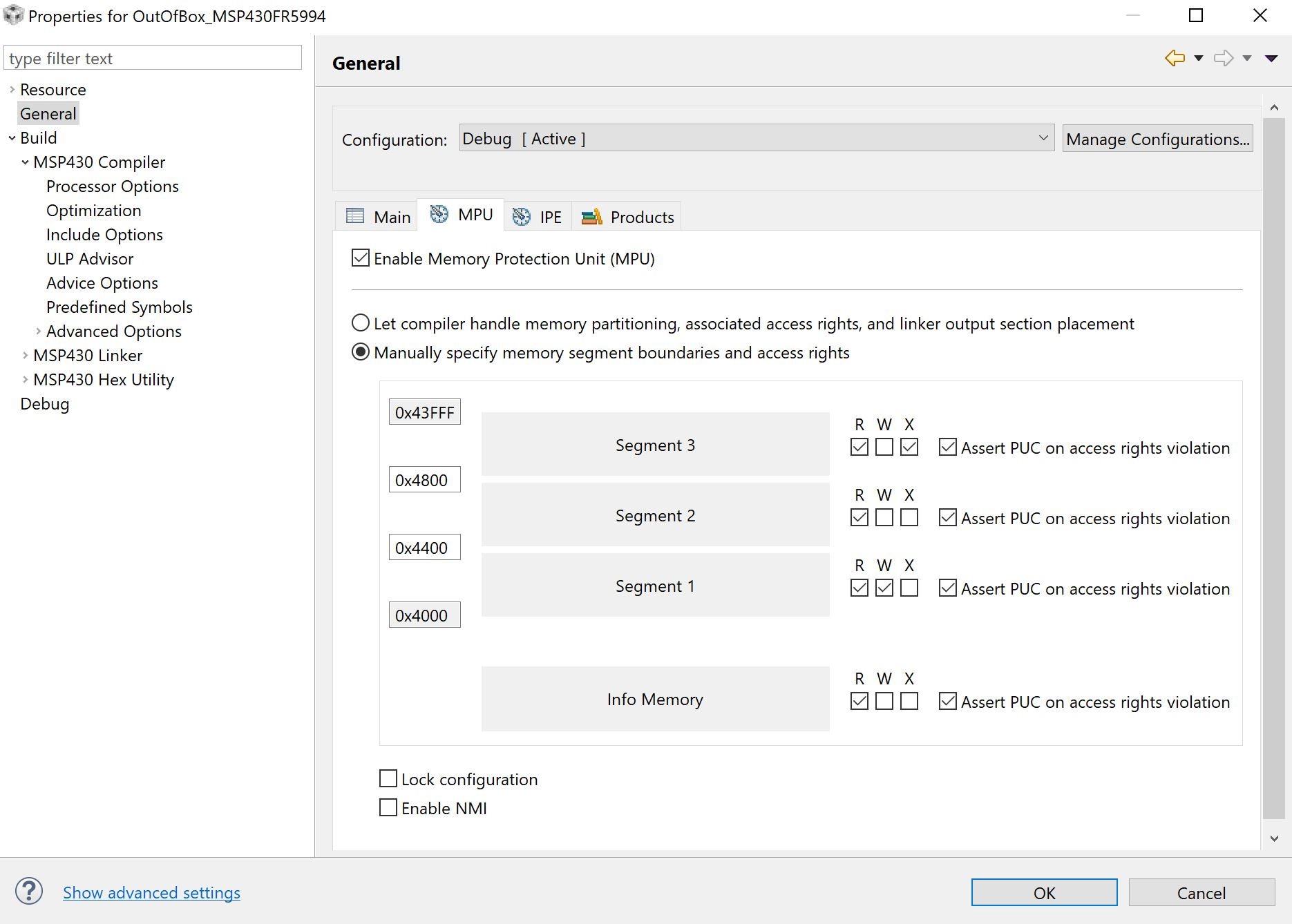The height and width of the screenshot is (924, 1292).
Task: Tick the Enable NMI checkbox
Action: pos(388,808)
